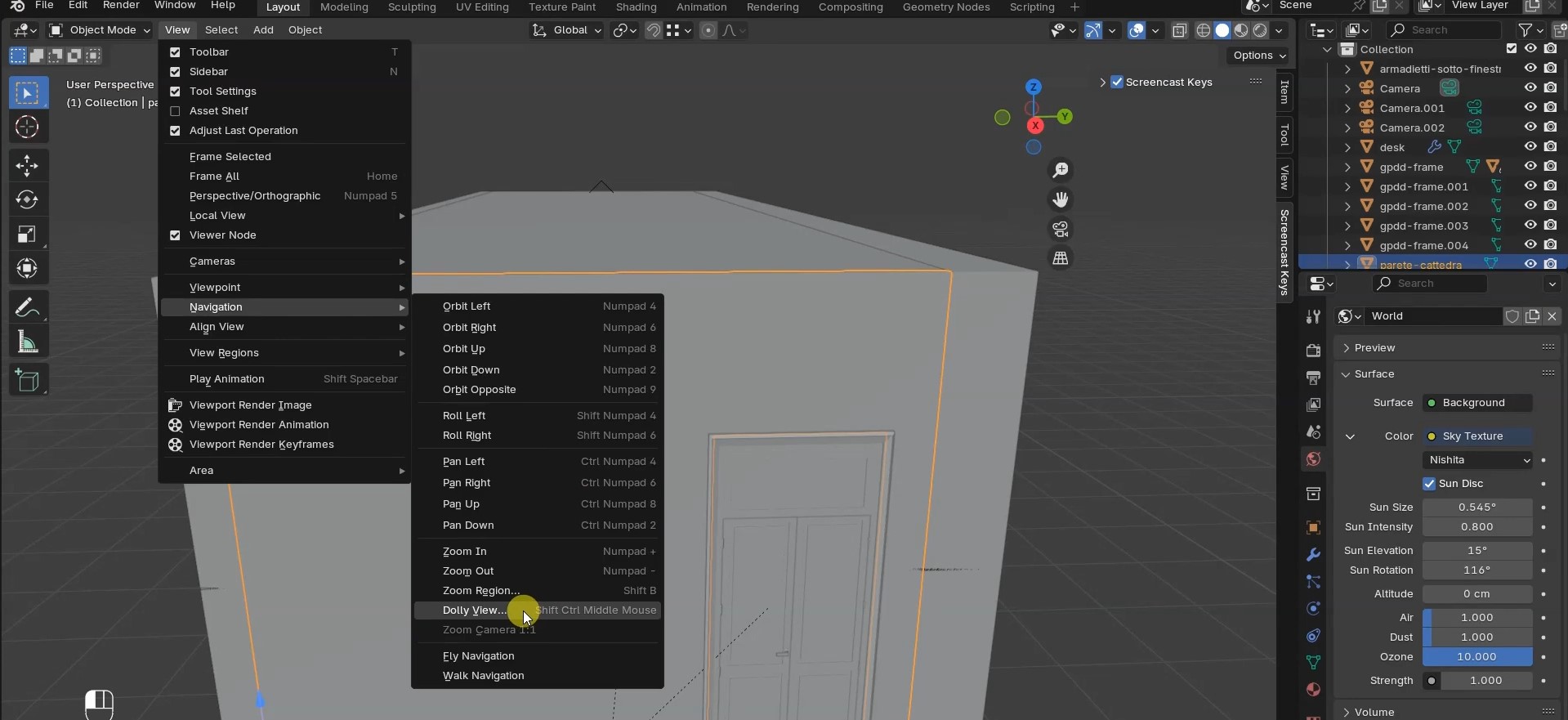Toggle camera view with camera gizmo icon
The height and width of the screenshot is (720, 1568).
coord(1061,229)
